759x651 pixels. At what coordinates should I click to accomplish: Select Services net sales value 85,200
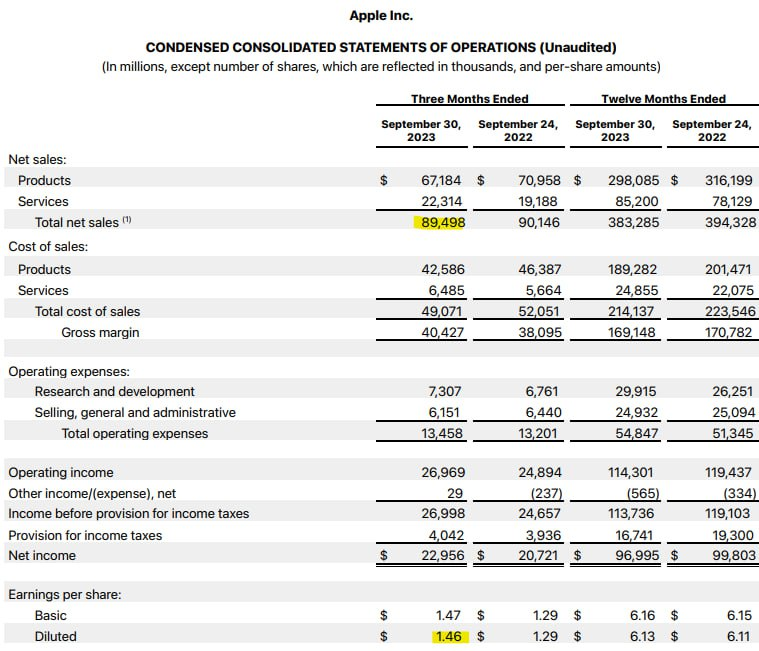637,201
